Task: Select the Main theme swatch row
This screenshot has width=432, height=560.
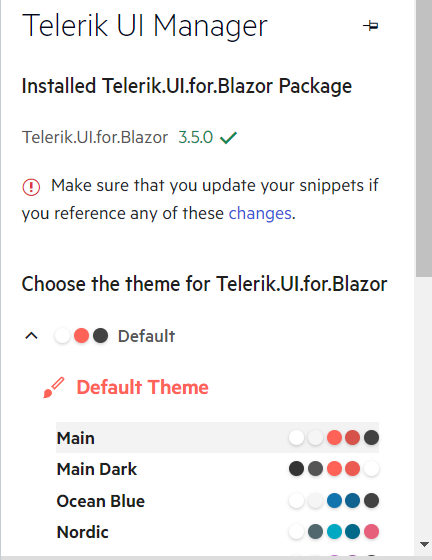Action: click(x=217, y=438)
